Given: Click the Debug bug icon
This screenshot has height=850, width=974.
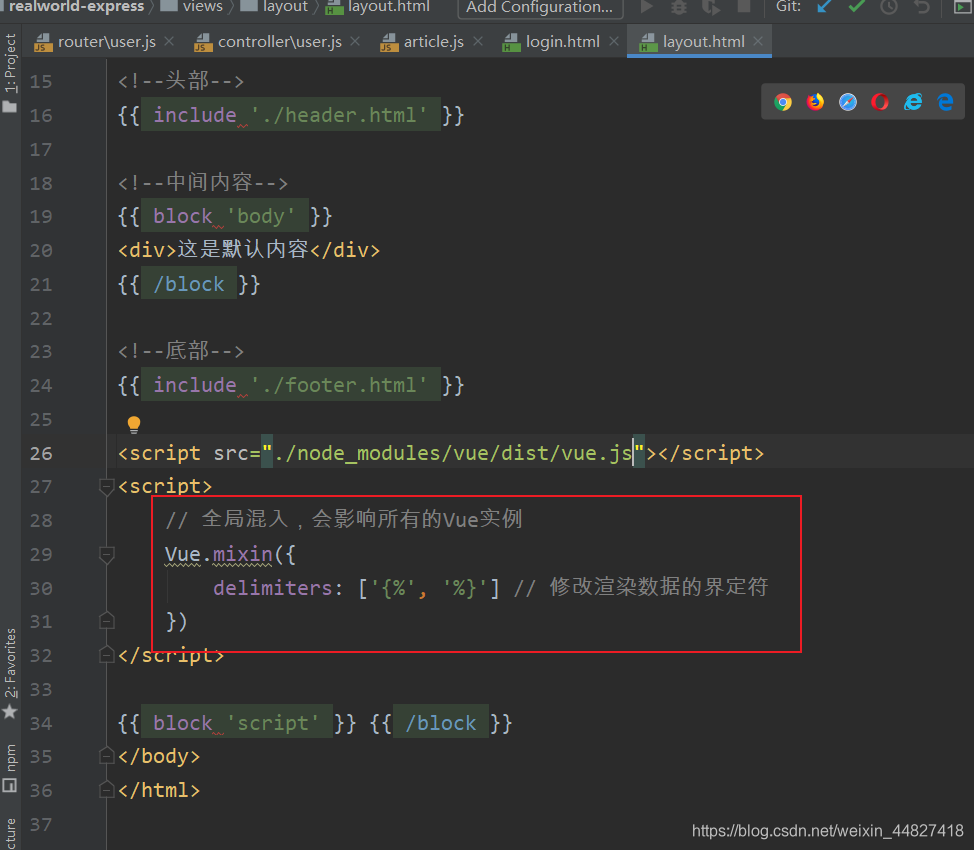Looking at the screenshot, I should pos(679,7).
